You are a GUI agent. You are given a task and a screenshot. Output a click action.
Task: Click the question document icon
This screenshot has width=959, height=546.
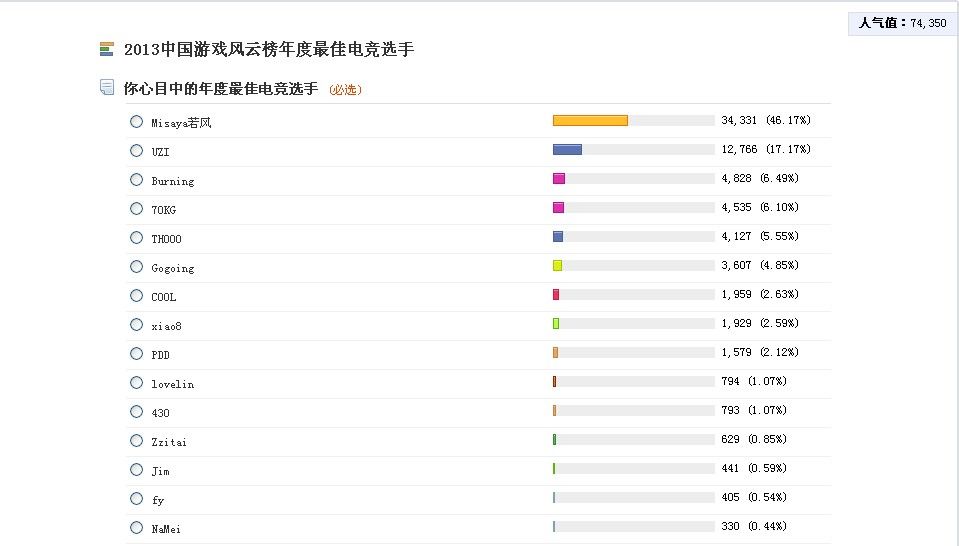(107, 88)
